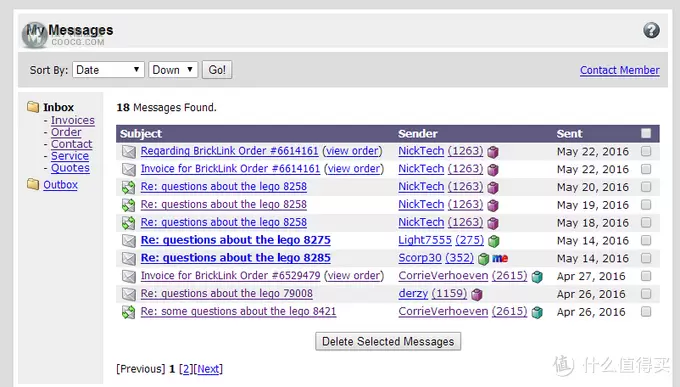
Task: Click teal brick icon on Apr 27 CorrieVerhoeven row
Action: click(537, 277)
